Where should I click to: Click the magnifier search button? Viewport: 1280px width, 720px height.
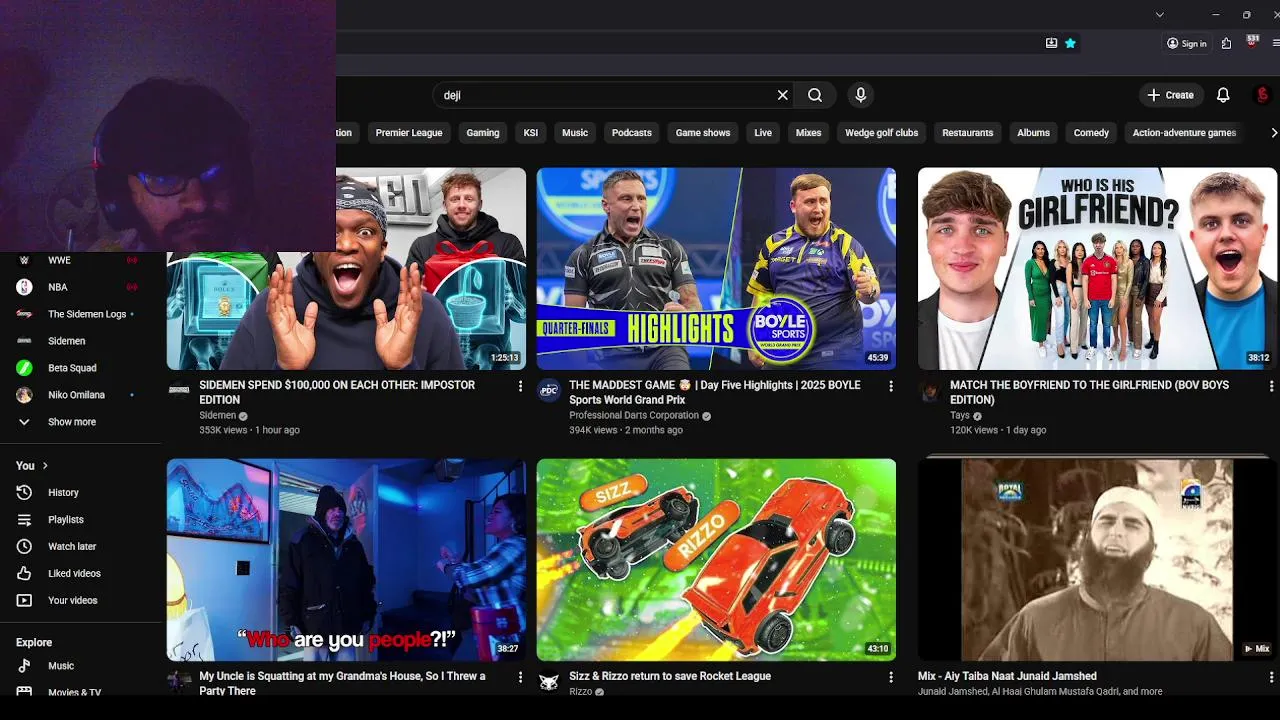click(x=815, y=95)
